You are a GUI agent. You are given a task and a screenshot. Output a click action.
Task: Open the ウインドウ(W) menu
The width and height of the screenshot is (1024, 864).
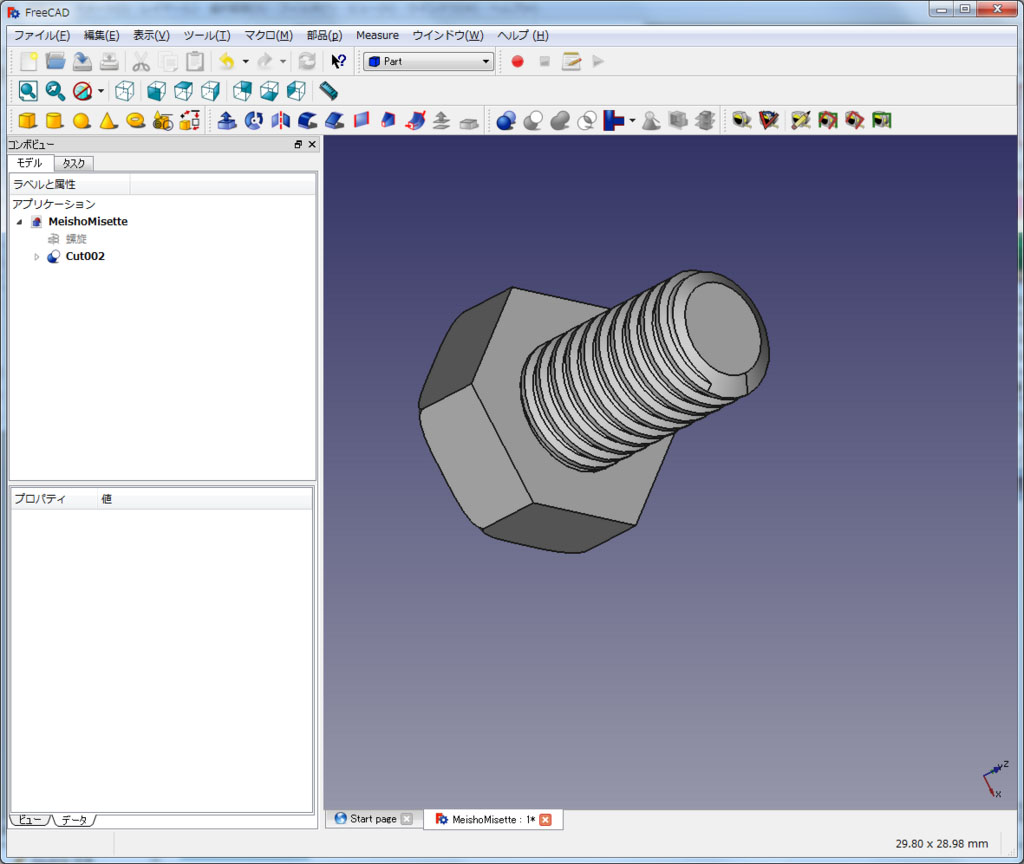tap(448, 35)
